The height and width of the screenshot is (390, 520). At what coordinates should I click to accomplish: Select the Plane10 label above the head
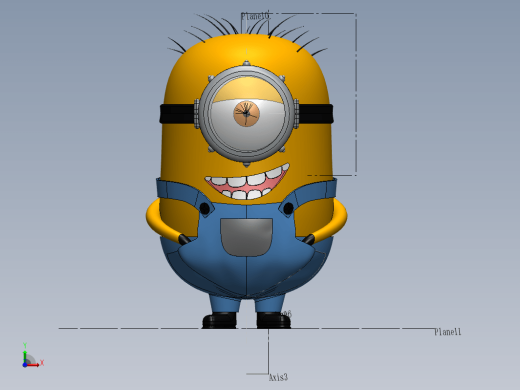(x=256, y=16)
